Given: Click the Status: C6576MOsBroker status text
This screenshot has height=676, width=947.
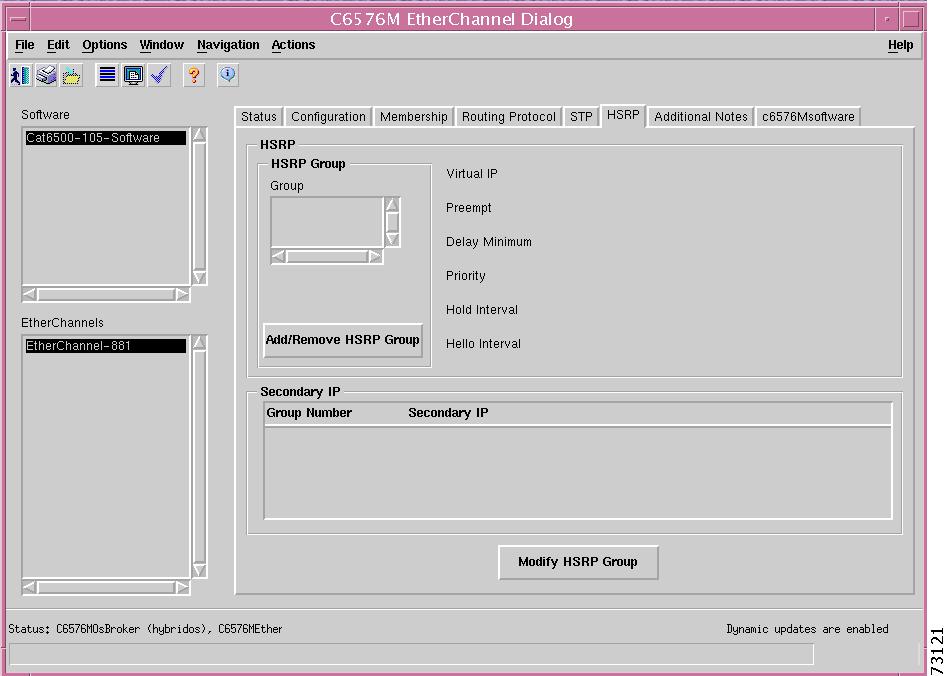Looking at the screenshot, I should [145, 629].
